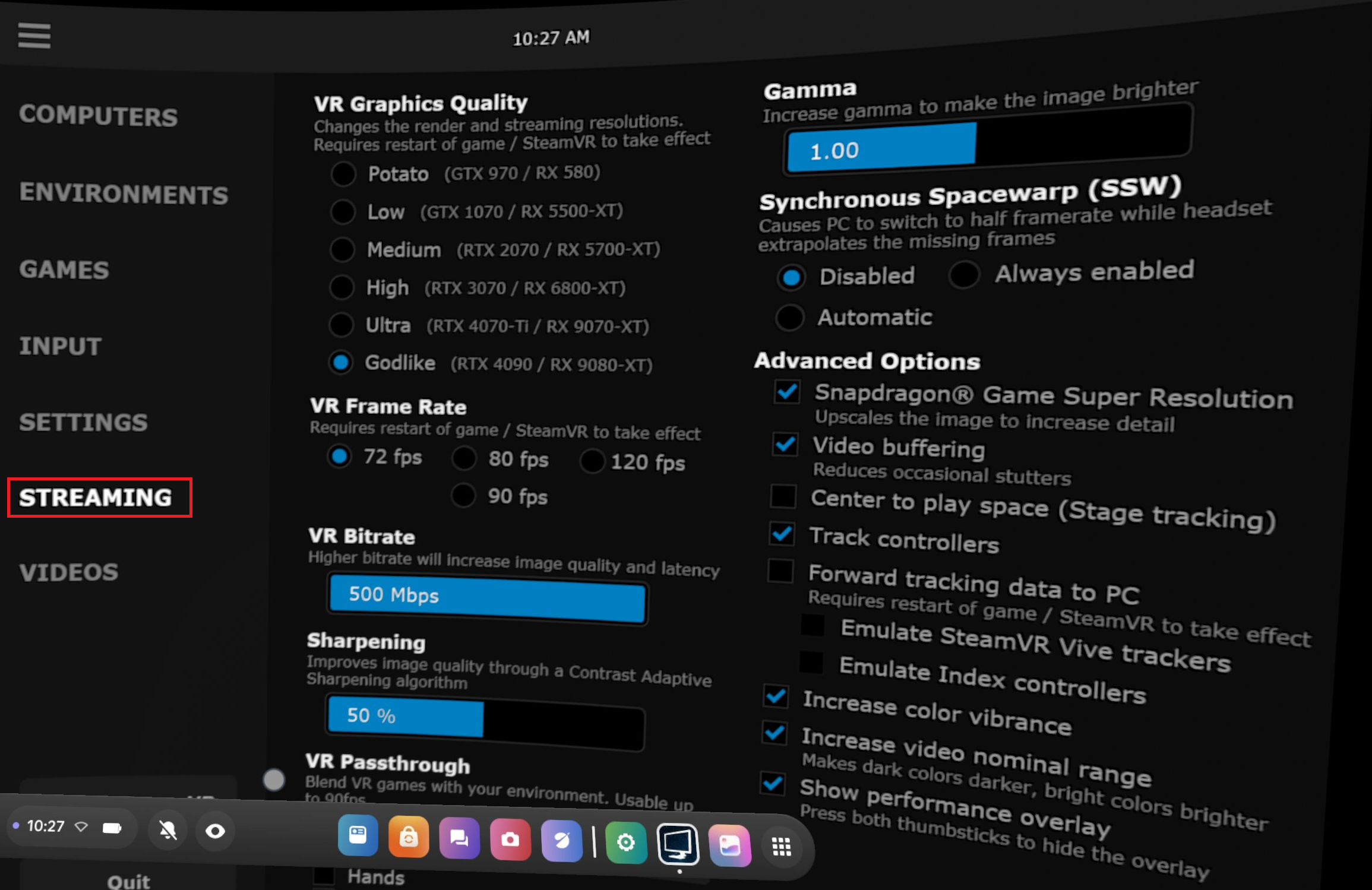
Task: Open the ENVIRONMENTS tab
Action: pos(124,194)
